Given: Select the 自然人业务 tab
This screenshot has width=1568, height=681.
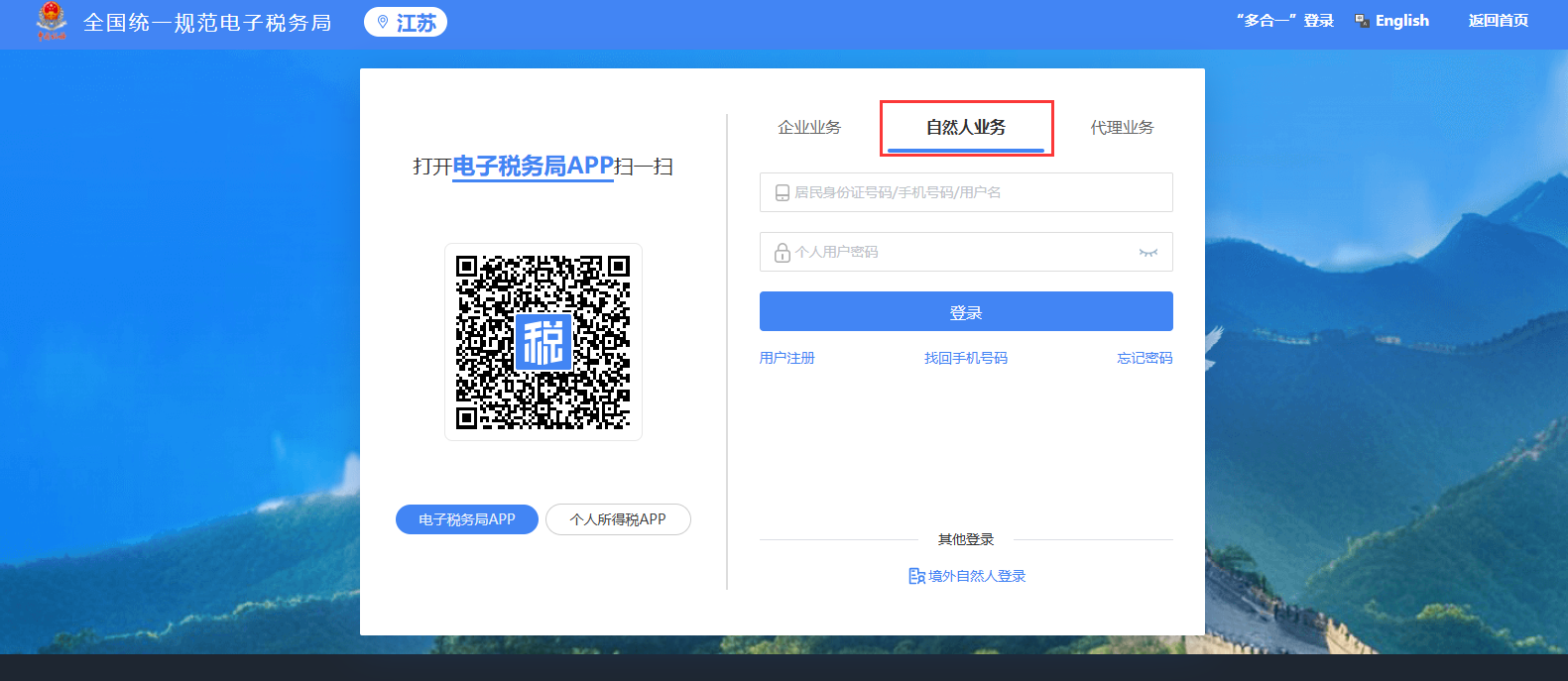Looking at the screenshot, I should pyautogui.click(x=966, y=128).
